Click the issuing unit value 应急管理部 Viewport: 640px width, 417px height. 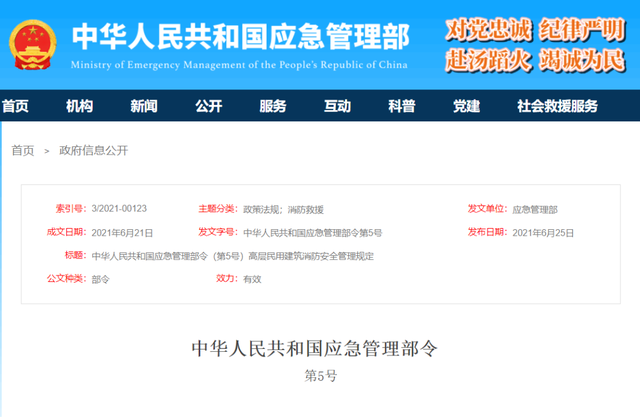click(535, 209)
